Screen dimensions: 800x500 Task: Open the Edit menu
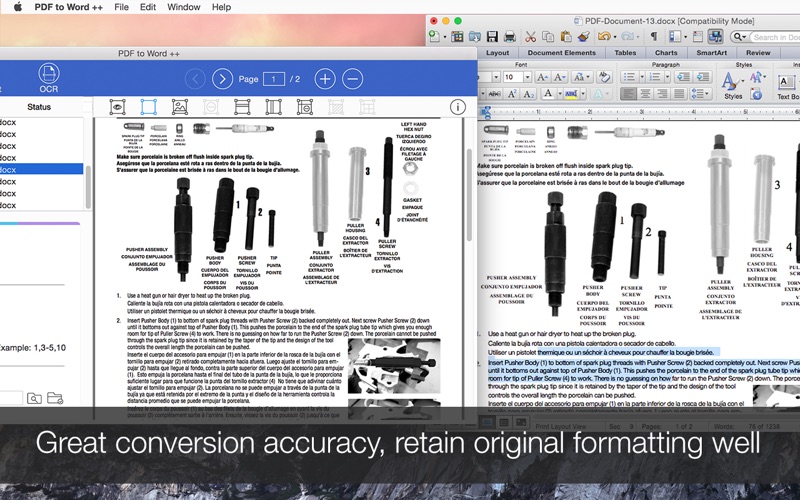(148, 7)
